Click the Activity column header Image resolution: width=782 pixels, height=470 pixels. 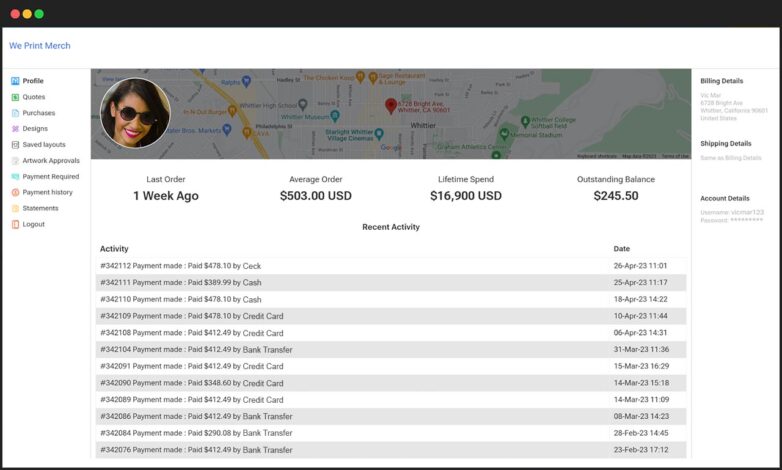tap(114, 249)
